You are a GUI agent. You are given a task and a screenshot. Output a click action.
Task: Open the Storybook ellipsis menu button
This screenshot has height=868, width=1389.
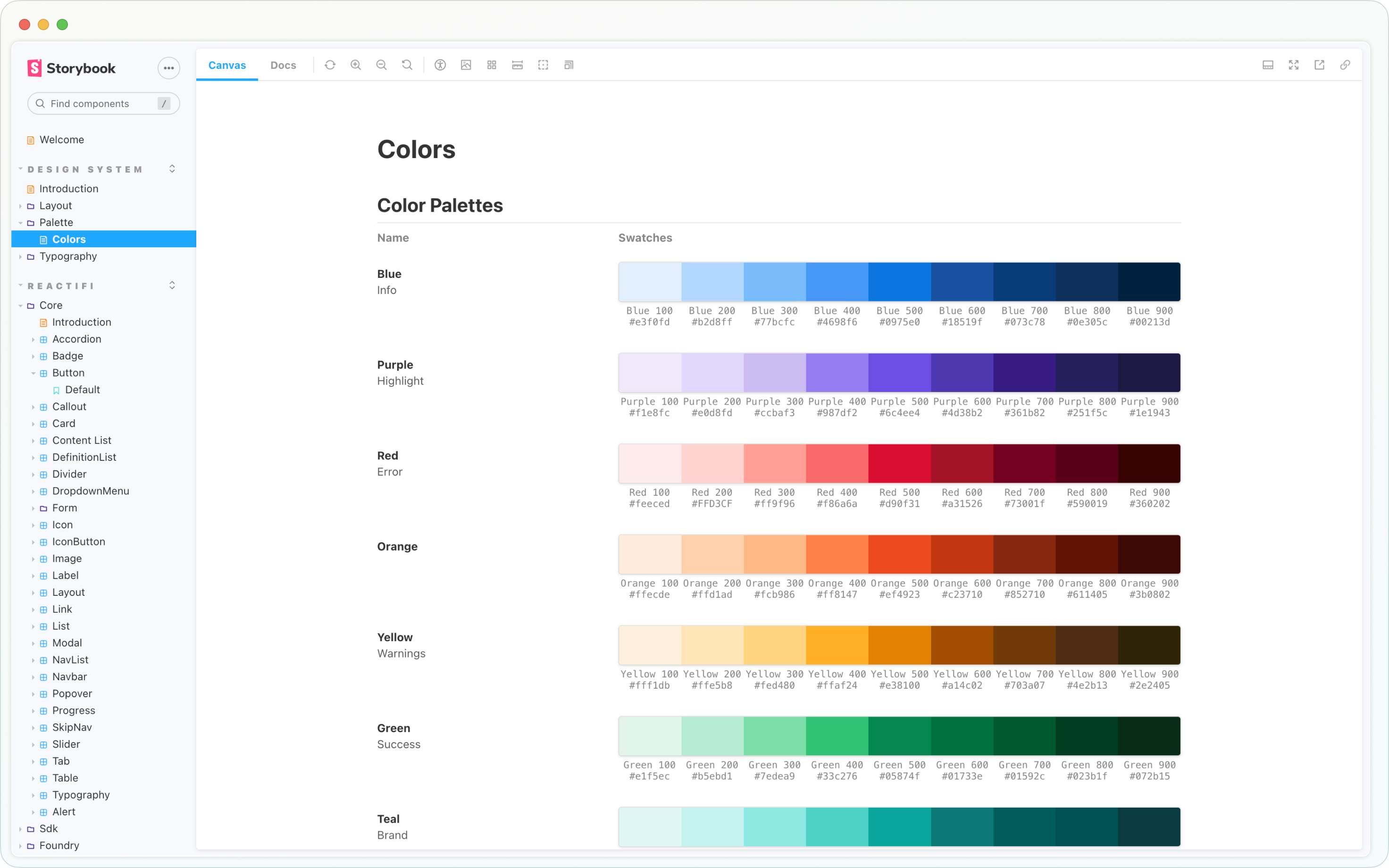169,68
